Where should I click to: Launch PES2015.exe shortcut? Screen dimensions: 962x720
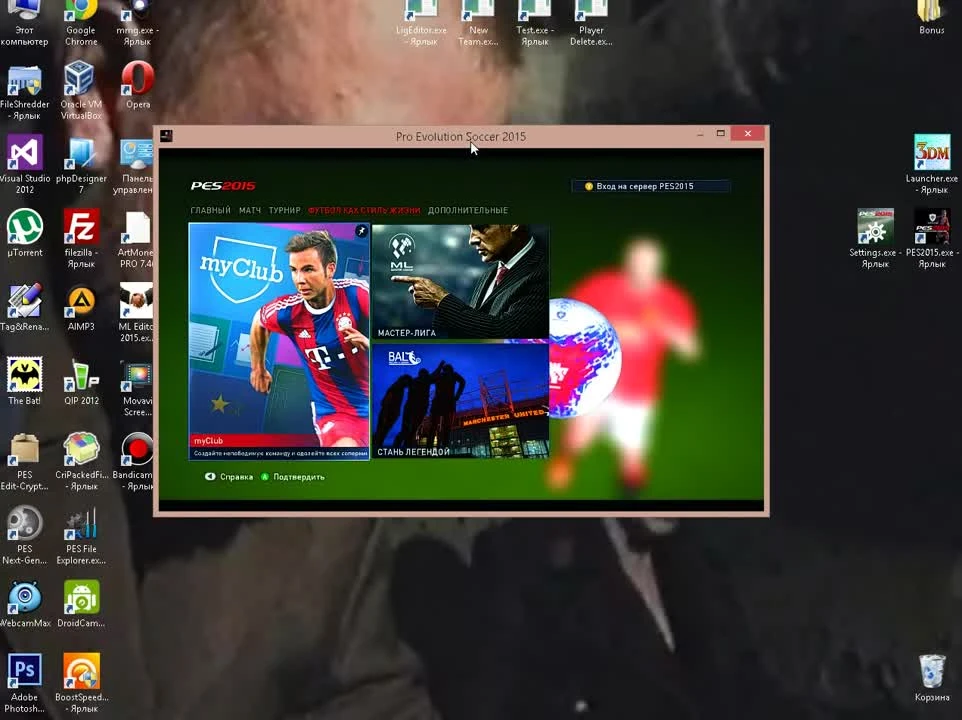click(x=932, y=238)
